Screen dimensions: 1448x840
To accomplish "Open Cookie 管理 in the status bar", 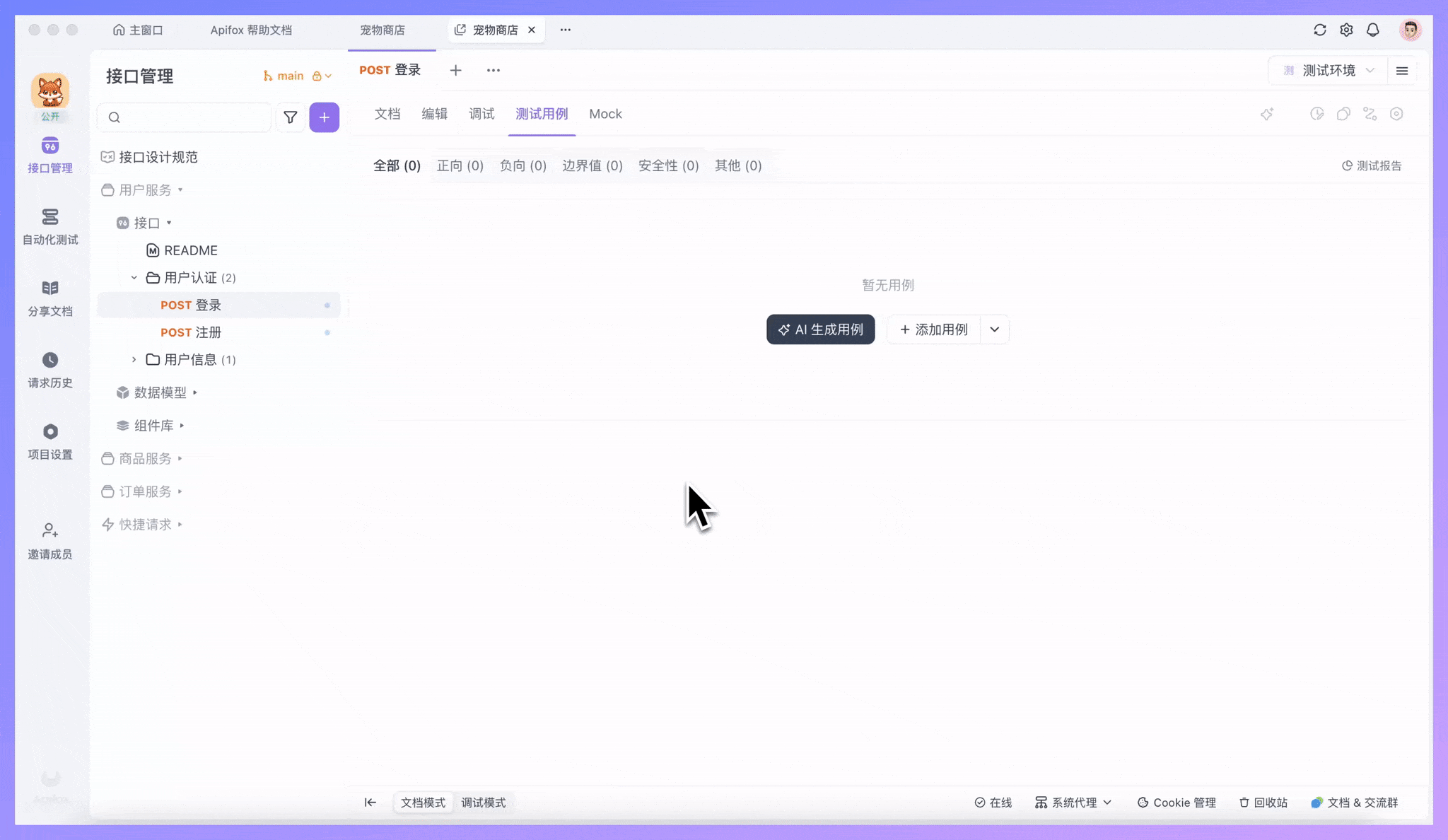I will click(x=1176, y=803).
